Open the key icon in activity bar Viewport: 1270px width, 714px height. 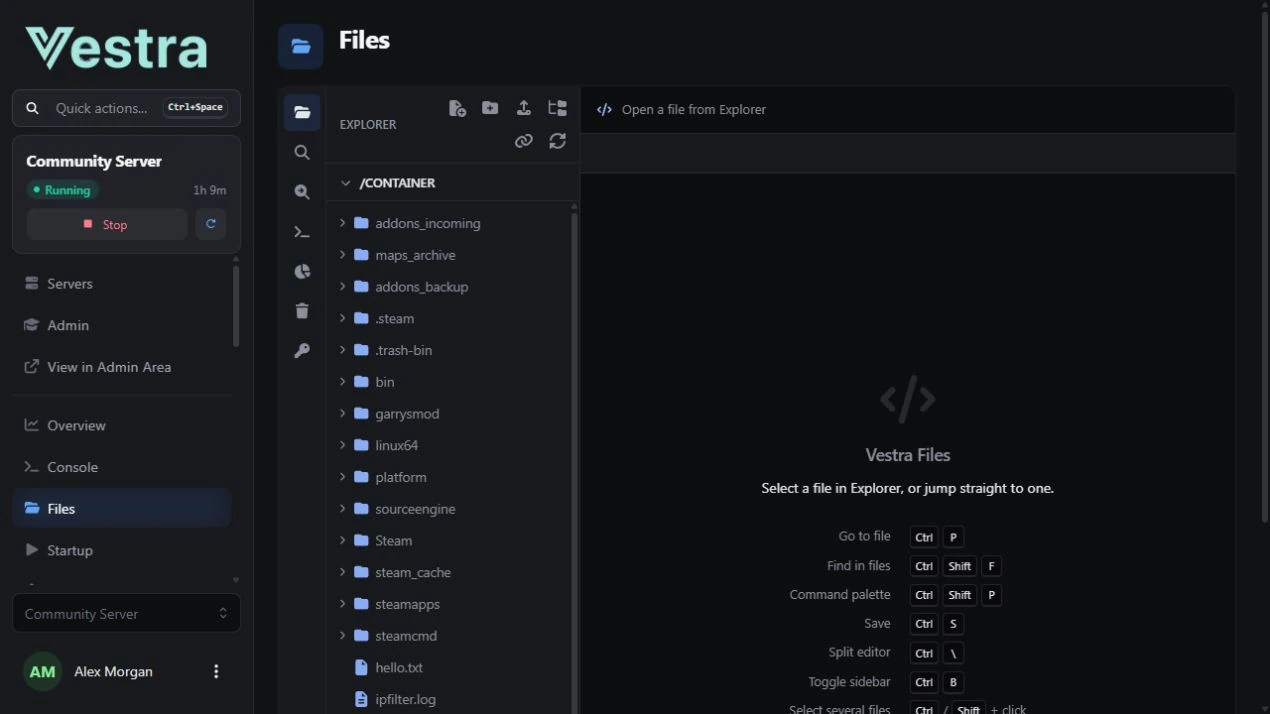coord(302,351)
